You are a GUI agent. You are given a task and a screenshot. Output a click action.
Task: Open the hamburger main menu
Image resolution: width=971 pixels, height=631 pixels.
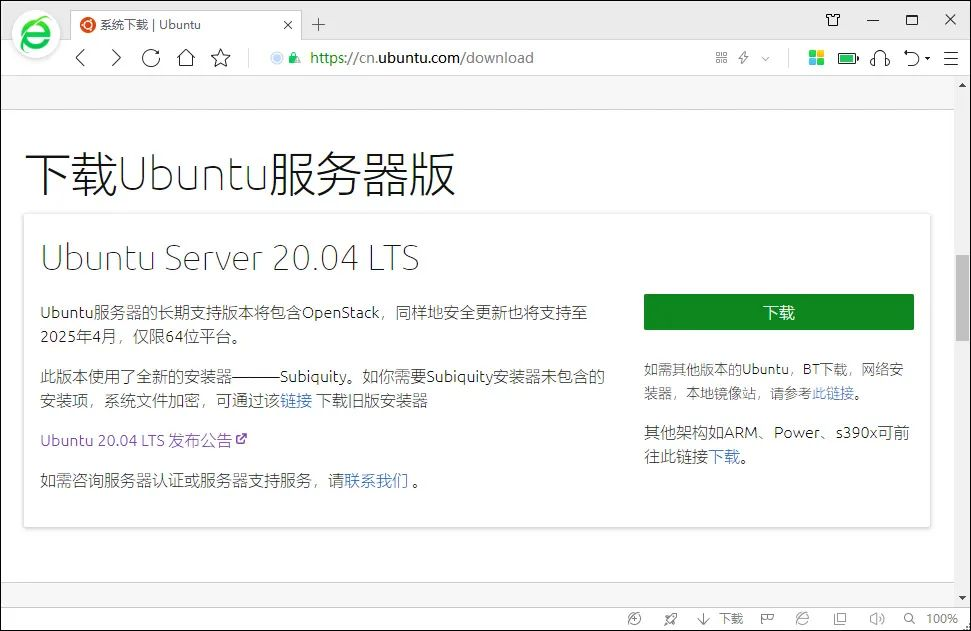point(951,58)
